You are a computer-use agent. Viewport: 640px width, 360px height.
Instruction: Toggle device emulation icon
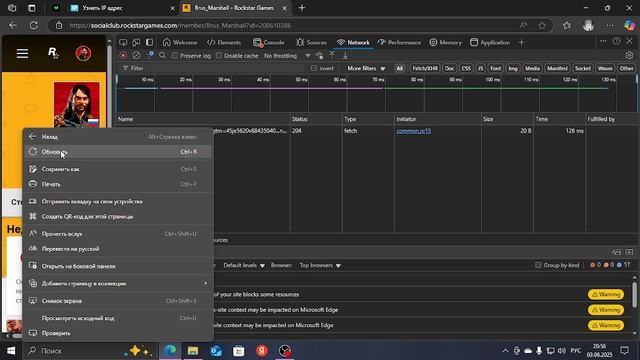click(x=136, y=42)
